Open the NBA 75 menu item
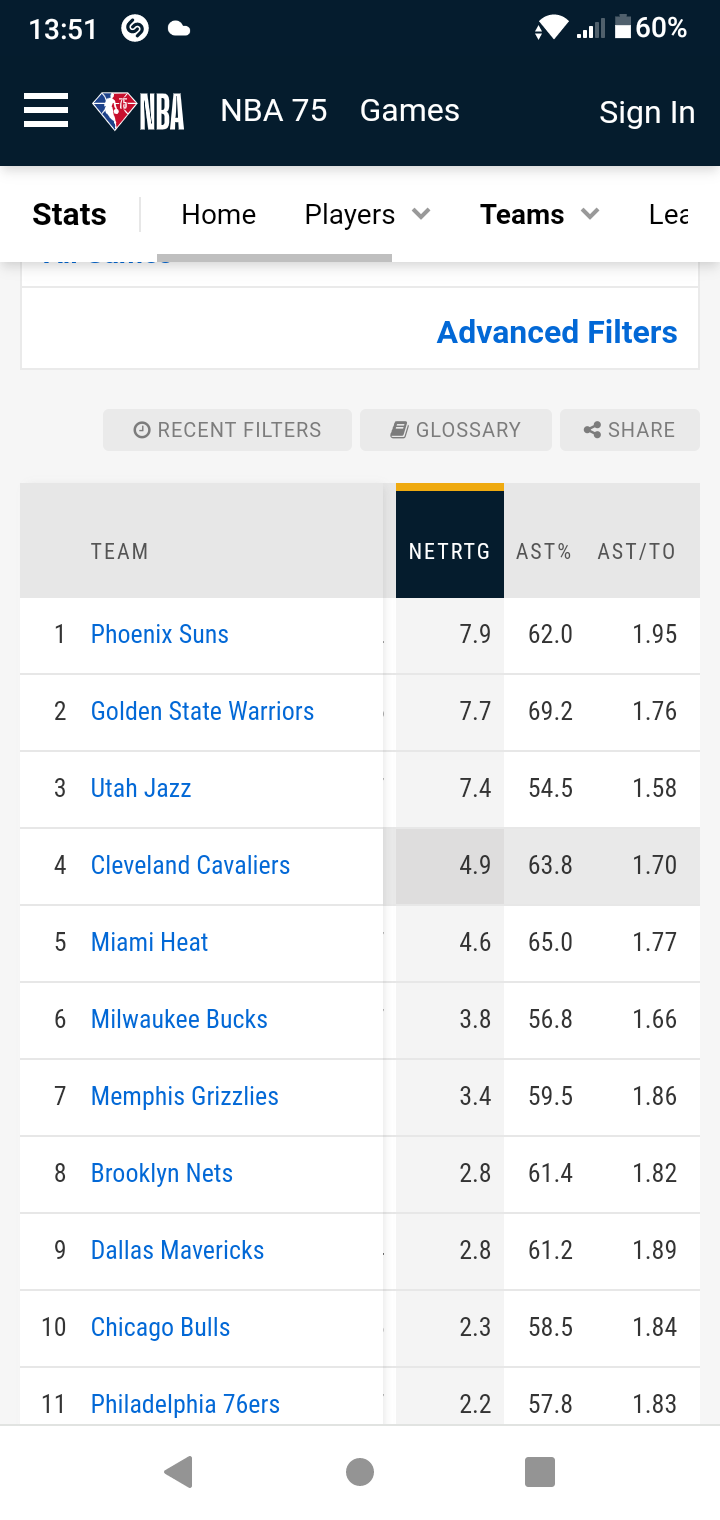The image size is (720, 1520). click(x=274, y=111)
